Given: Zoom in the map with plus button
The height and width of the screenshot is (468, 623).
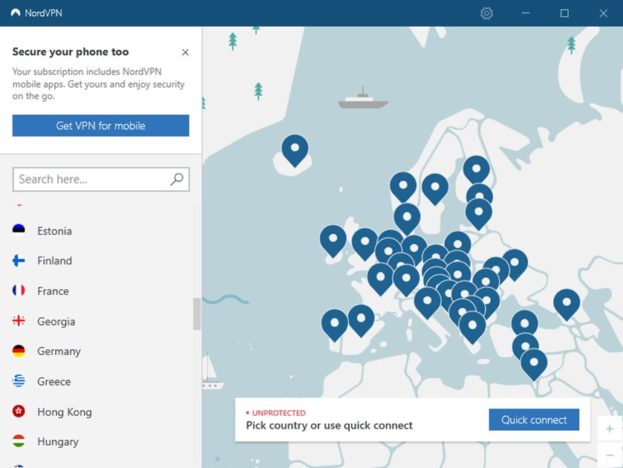Looking at the screenshot, I should pos(609,429).
